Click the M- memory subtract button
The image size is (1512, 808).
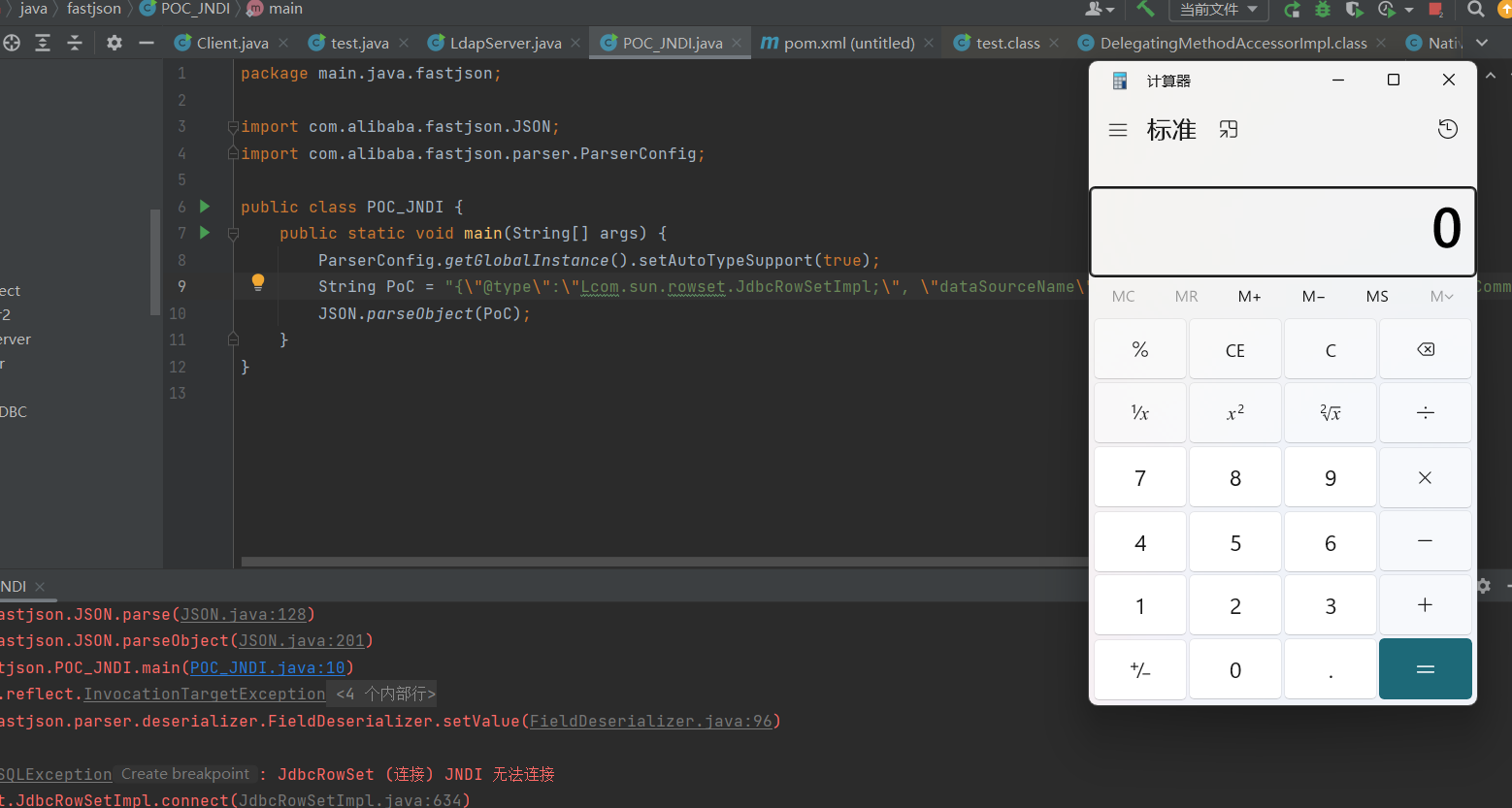[1313, 297]
